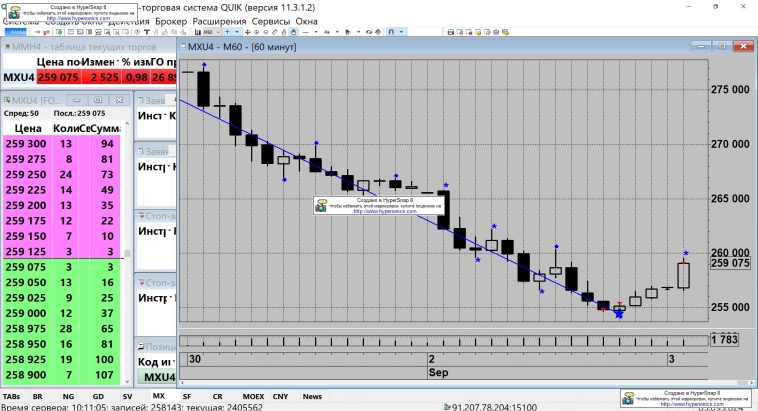Click the blue highlighted workspace button in toolbar

click(15, 32)
